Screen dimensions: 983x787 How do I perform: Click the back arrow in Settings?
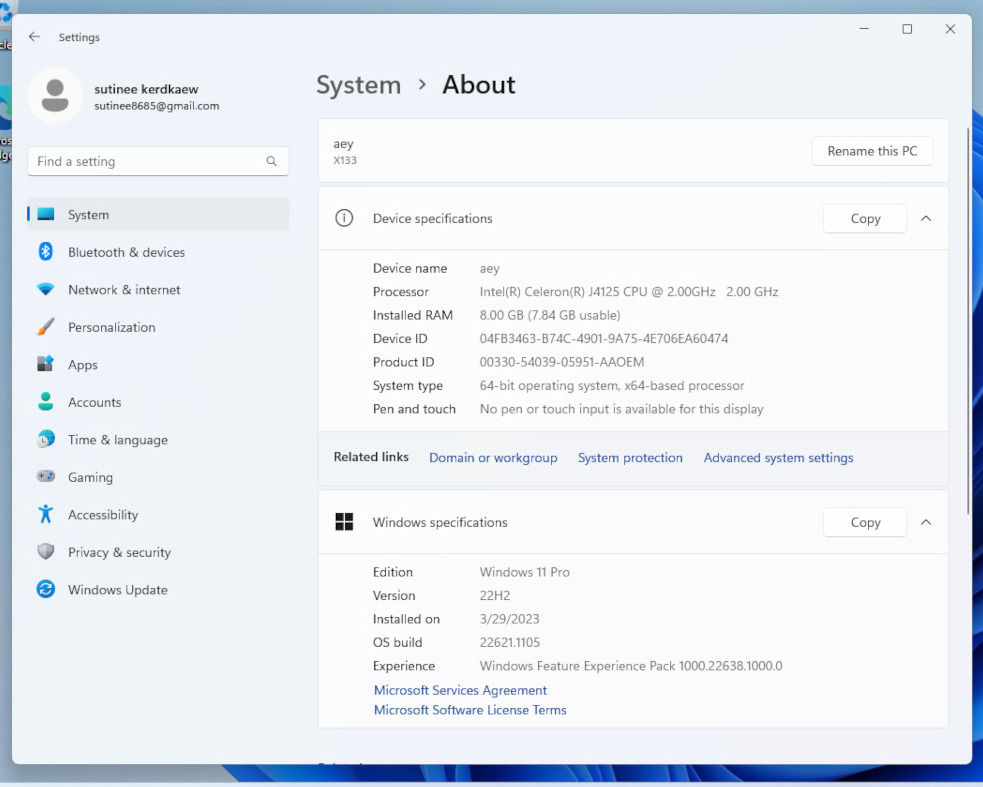(x=34, y=37)
